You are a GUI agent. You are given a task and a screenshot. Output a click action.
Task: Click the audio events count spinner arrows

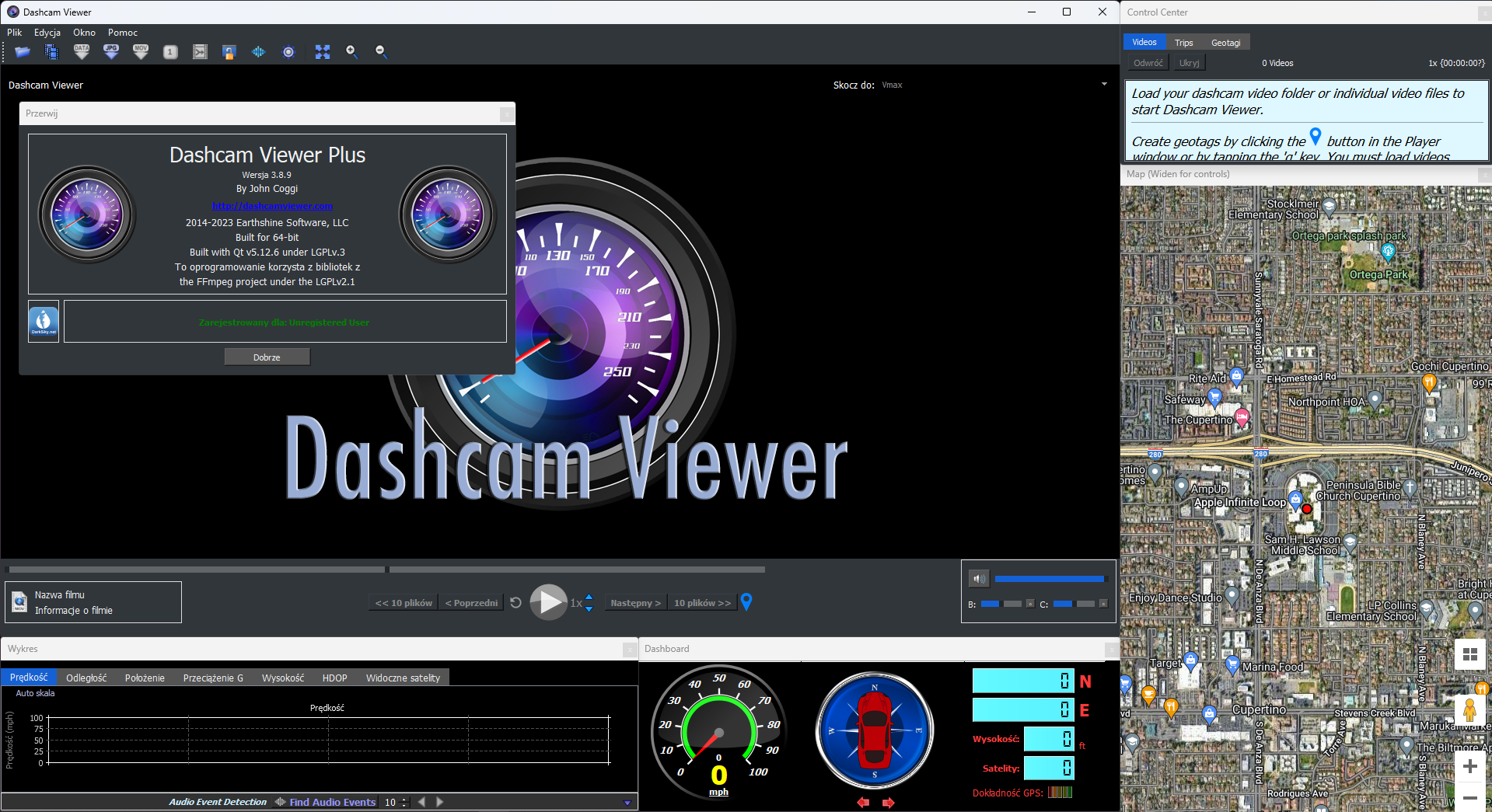click(404, 802)
